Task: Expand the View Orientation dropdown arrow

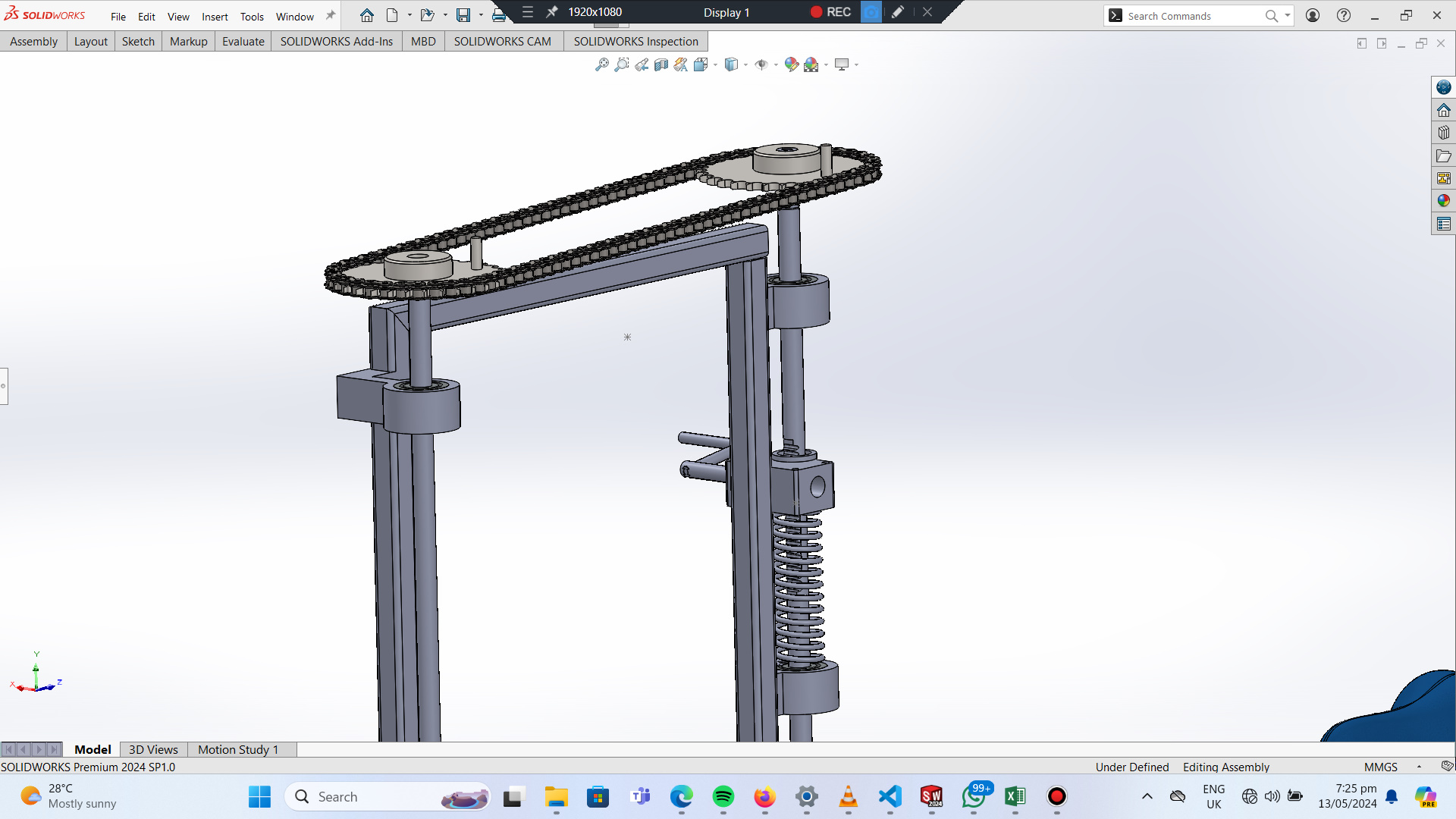Action: [x=715, y=65]
